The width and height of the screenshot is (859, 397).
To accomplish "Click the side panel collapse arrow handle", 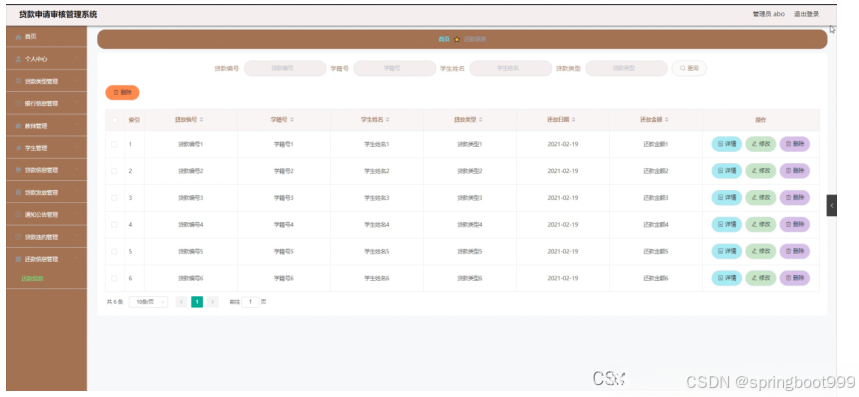I will (x=832, y=205).
